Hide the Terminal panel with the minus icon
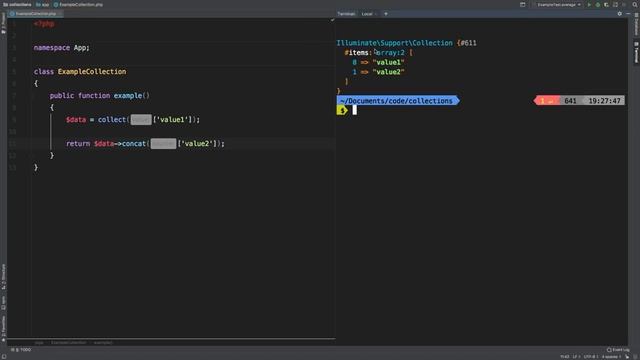Image resolution: width=640 pixels, height=360 pixels. pyautogui.click(x=628, y=13)
